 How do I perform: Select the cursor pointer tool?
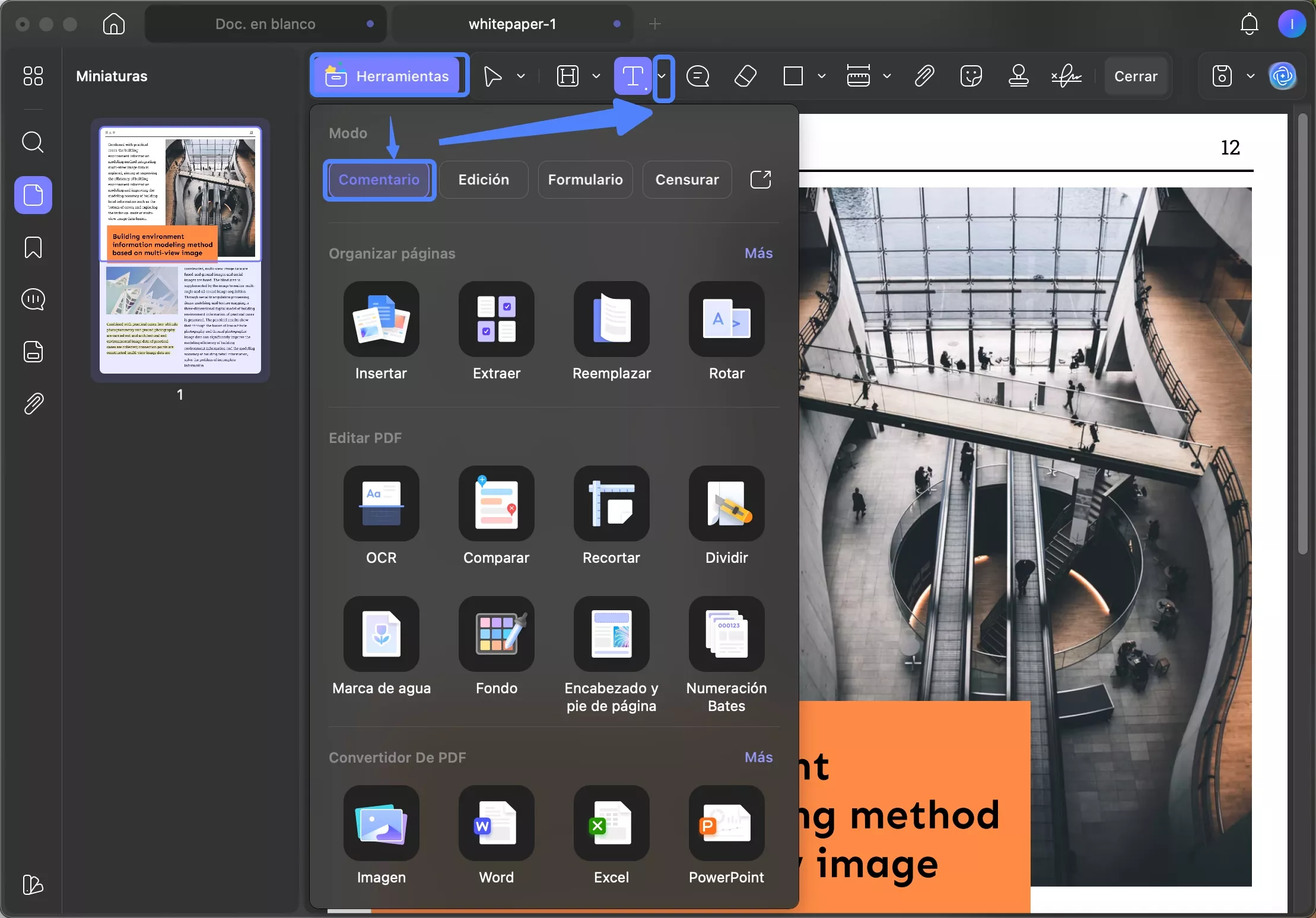[492, 76]
